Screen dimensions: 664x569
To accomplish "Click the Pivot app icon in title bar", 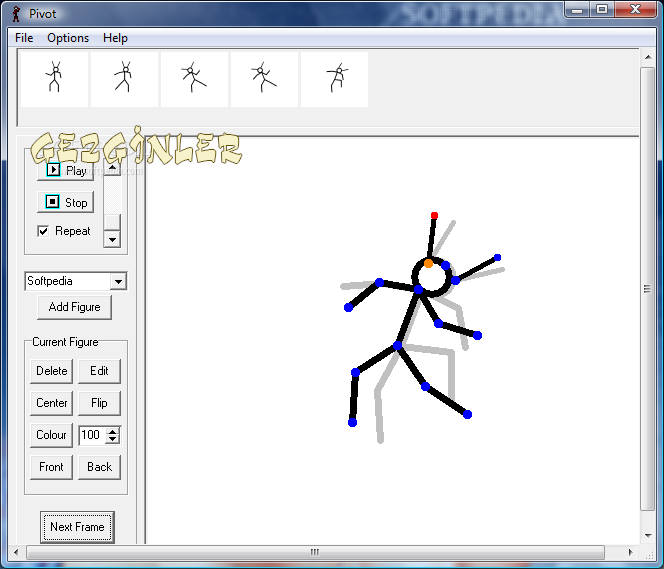I will (16, 14).
